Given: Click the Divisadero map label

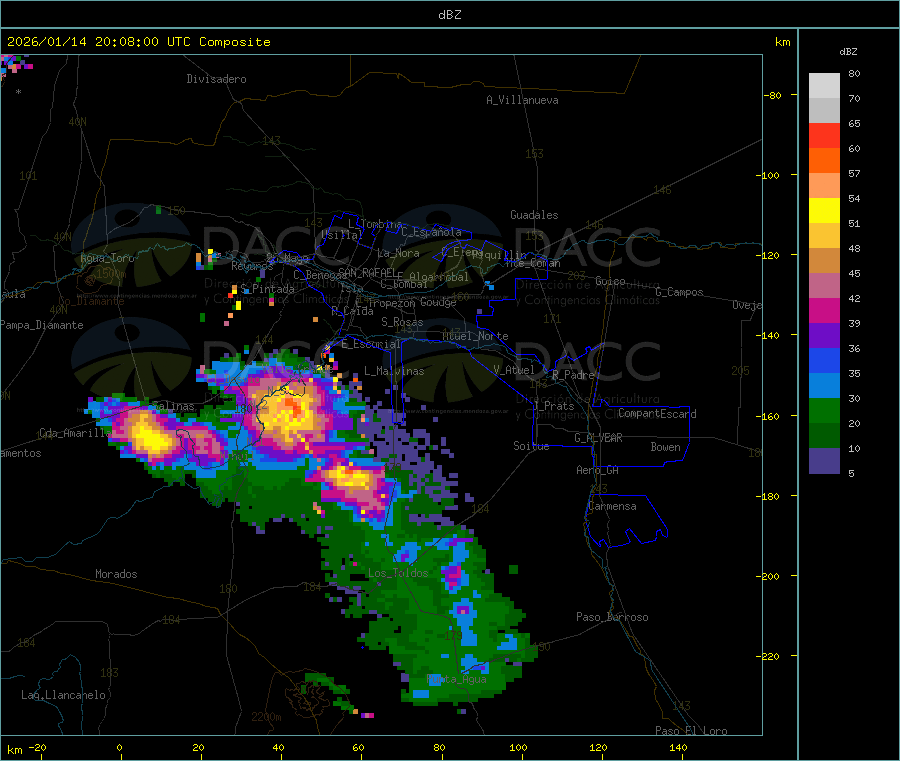Looking at the screenshot, I should (x=216, y=79).
